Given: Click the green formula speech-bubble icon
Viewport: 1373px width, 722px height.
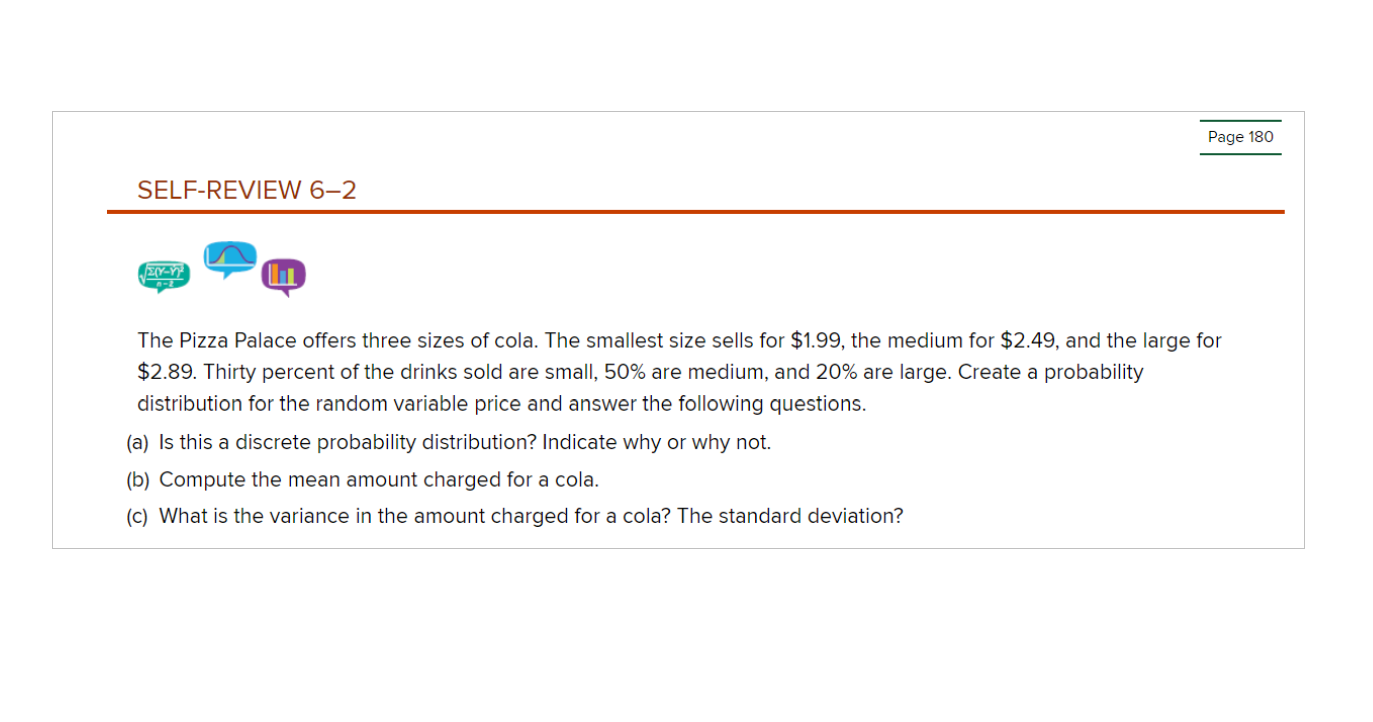Looking at the screenshot, I should pos(164,276).
